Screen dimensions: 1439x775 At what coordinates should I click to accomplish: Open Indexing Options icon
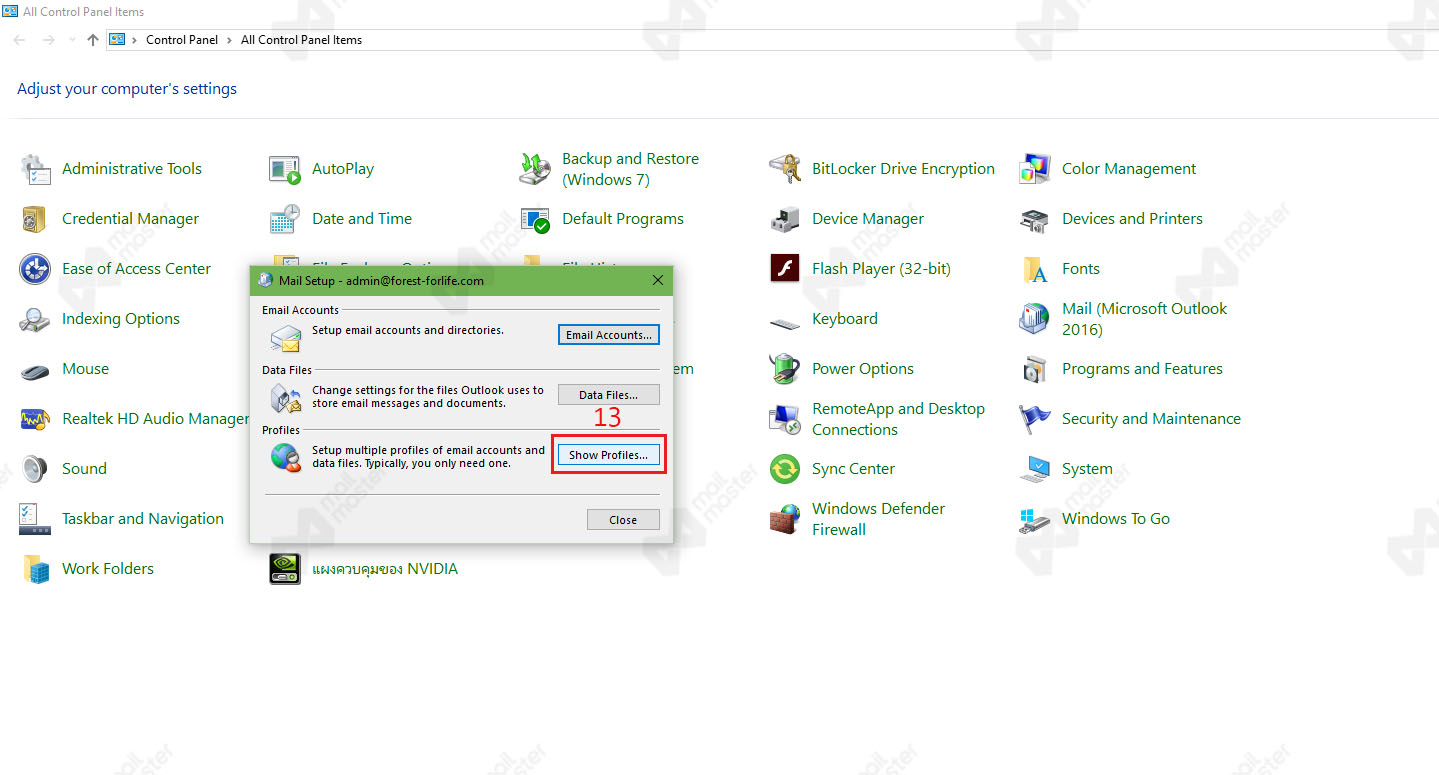(36, 319)
